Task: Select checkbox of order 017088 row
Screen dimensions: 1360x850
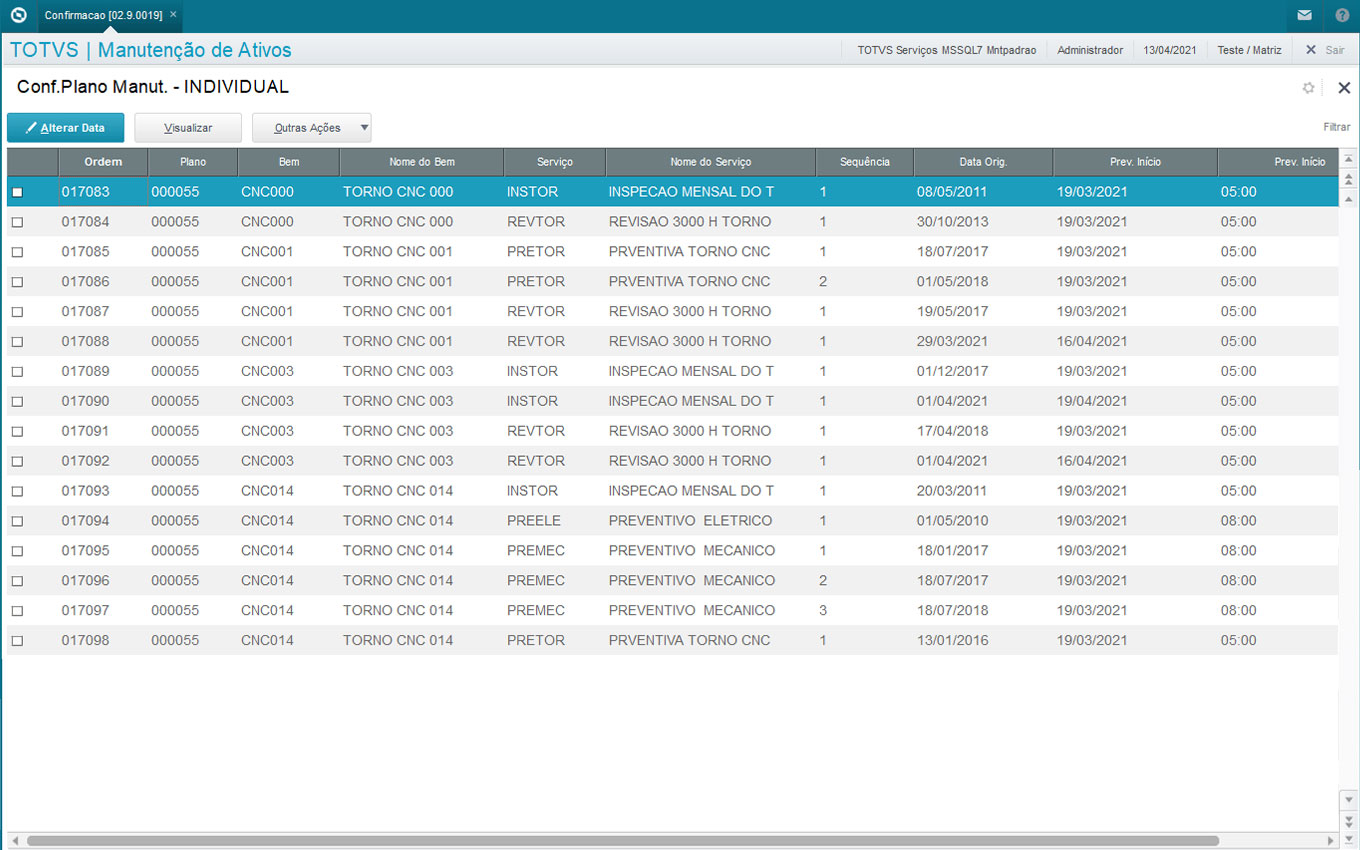Action: (17, 342)
